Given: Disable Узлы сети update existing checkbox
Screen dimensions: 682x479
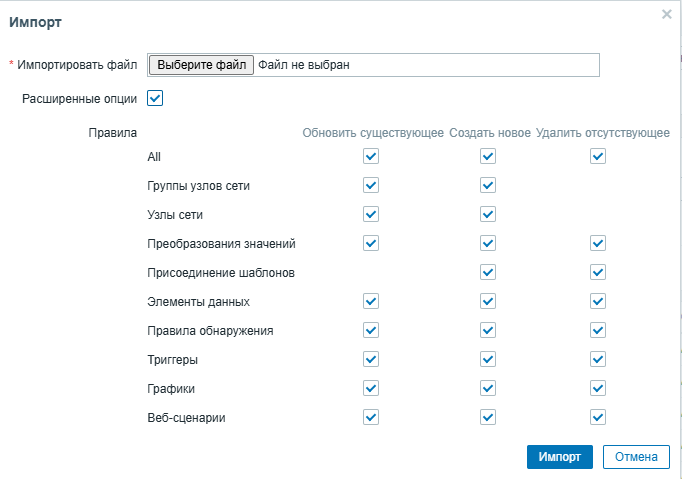Looking at the screenshot, I should click(371, 214).
